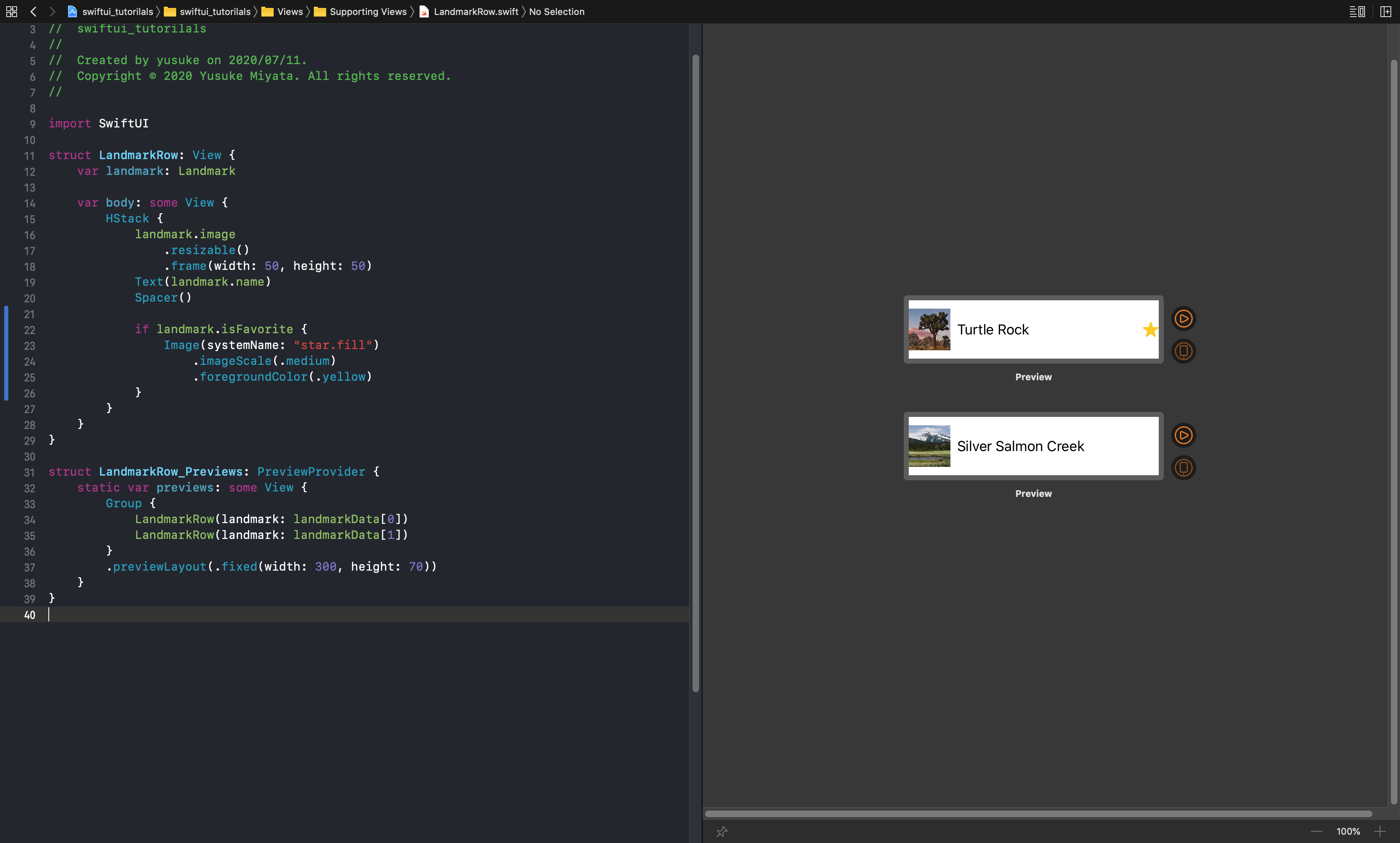Viewport: 1400px width, 843px height.
Task: Open the related items grid menu
Action: 11,11
